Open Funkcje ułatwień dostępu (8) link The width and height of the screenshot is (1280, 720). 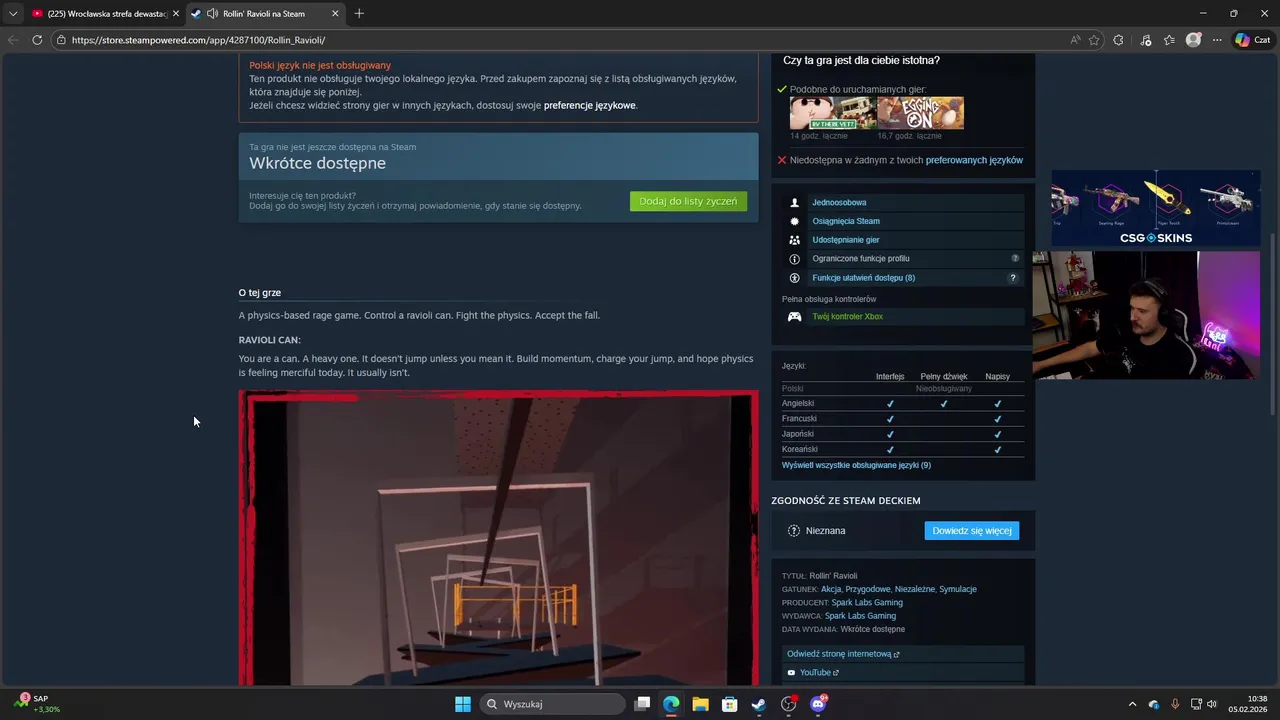pyautogui.click(x=863, y=278)
